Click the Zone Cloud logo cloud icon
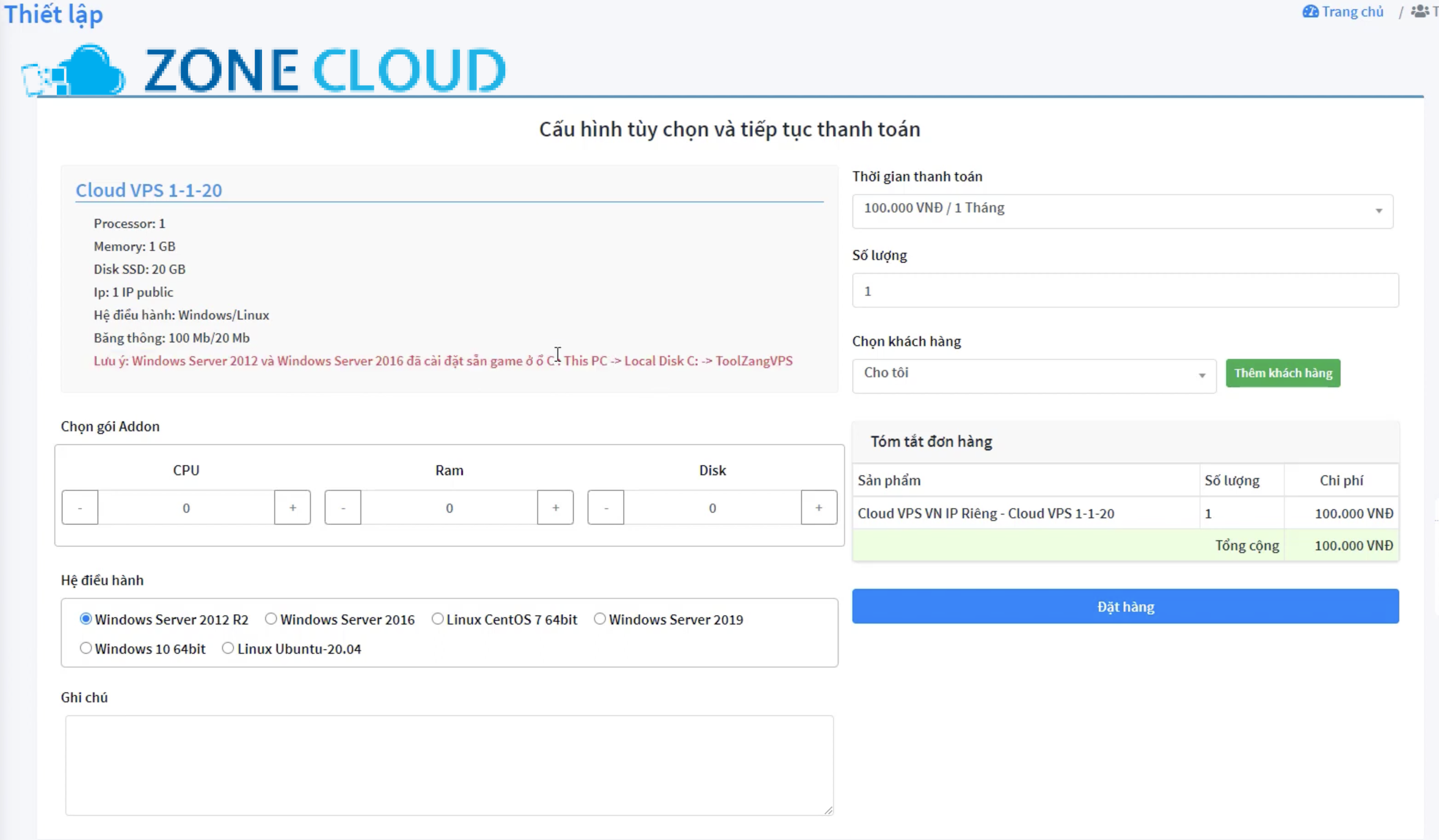This screenshot has width=1439, height=840. click(73, 70)
